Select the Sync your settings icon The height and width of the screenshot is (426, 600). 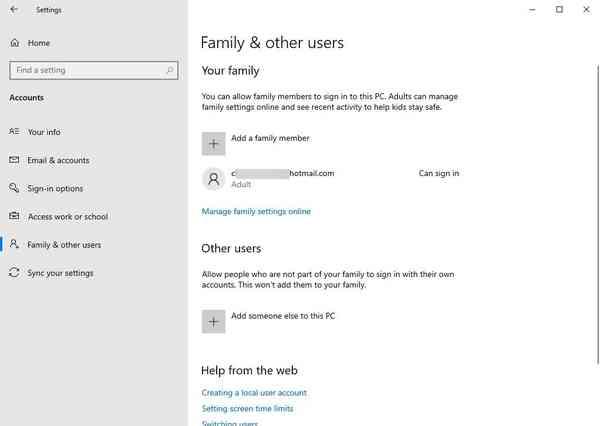click(x=14, y=273)
